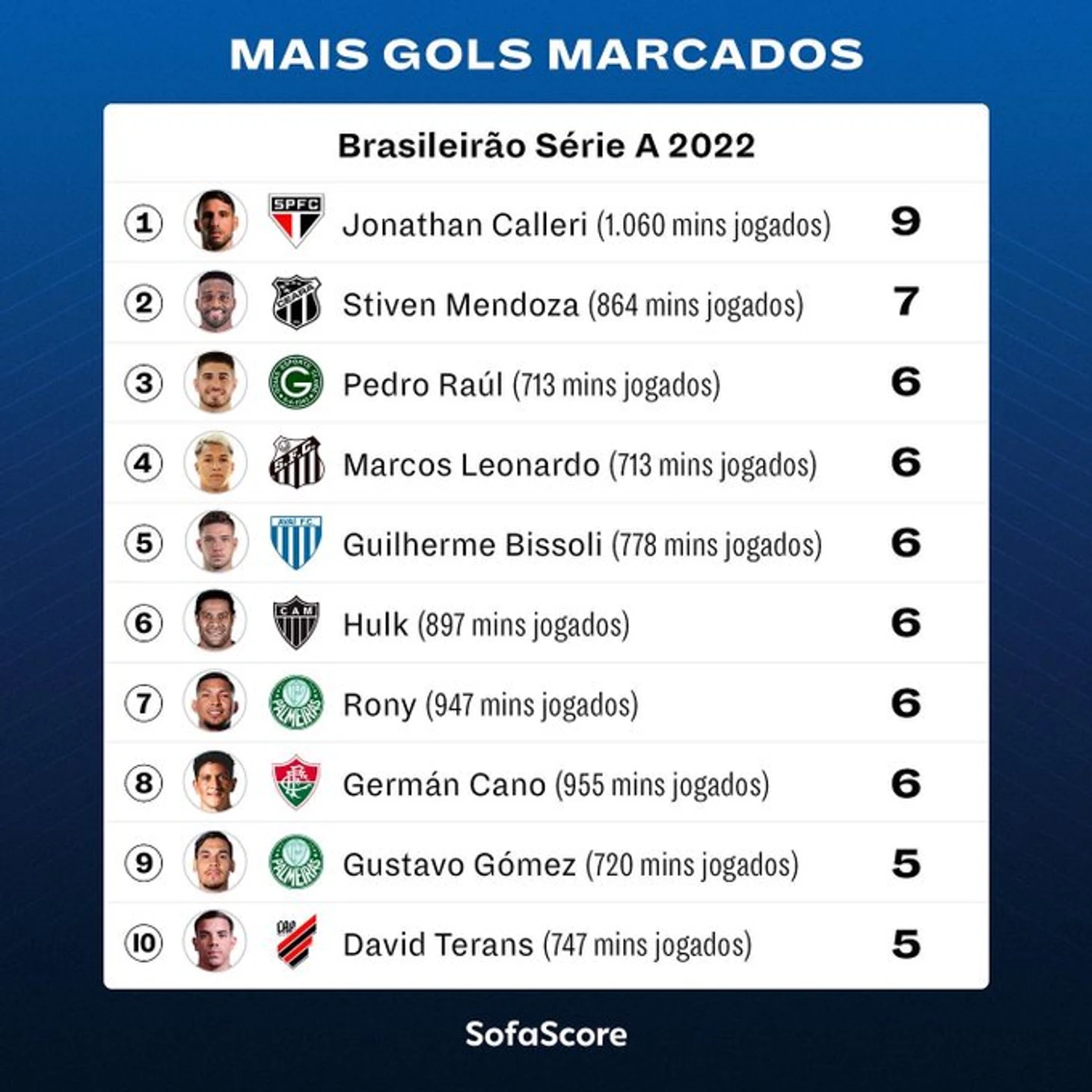Open Pedro Raúl's player name link
The width and height of the screenshot is (1092, 1092).
click(x=422, y=385)
